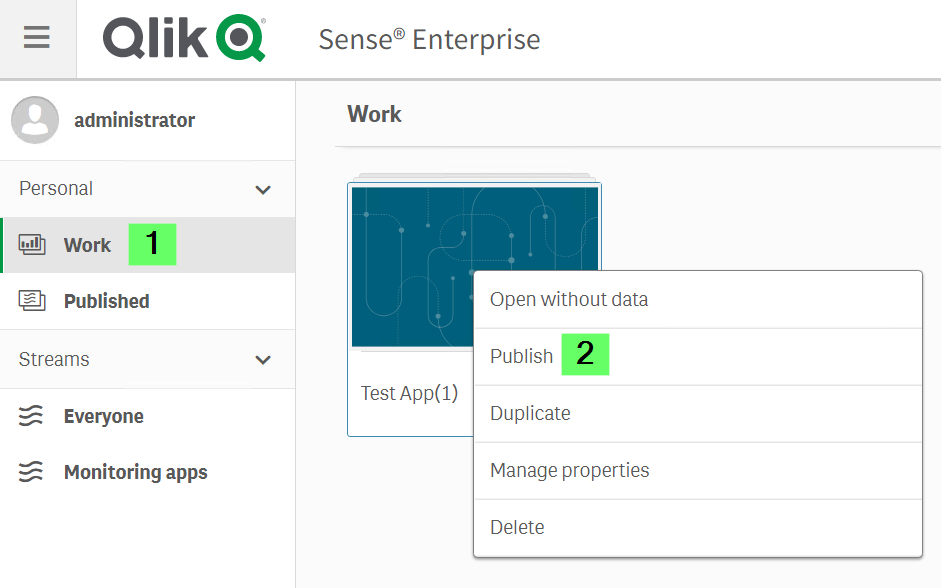Select Duplicate in the context menu
The height and width of the screenshot is (588, 941).
[529, 413]
